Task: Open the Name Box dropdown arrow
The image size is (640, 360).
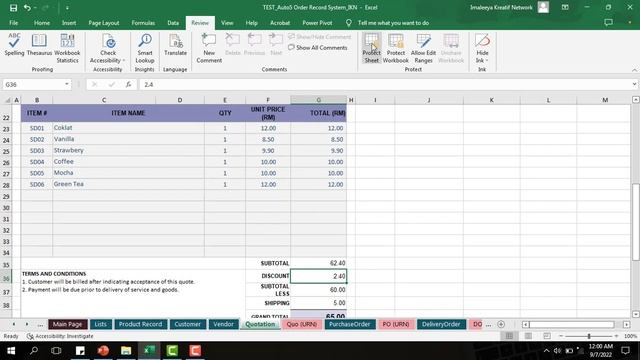Action: tap(67, 84)
